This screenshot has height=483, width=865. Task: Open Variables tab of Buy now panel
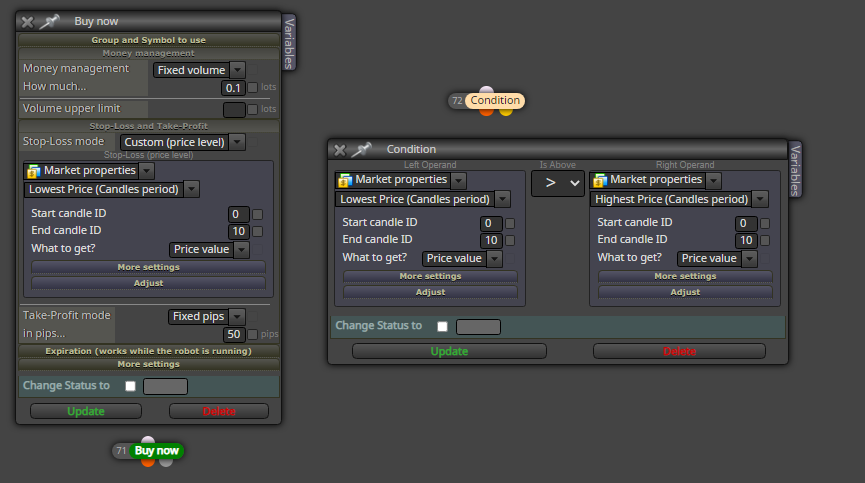pyautogui.click(x=289, y=43)
